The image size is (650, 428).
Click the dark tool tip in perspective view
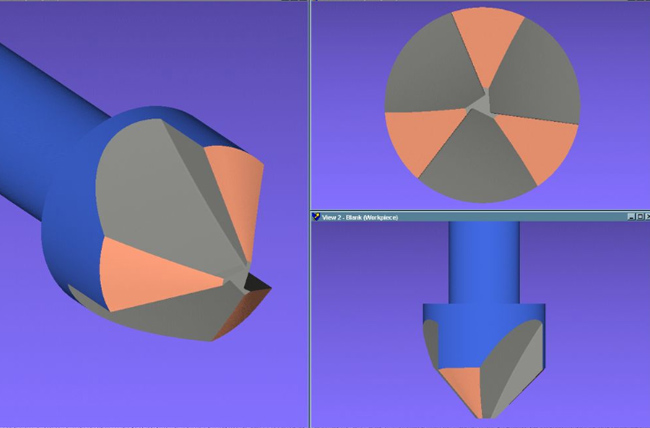coord(257,288)
